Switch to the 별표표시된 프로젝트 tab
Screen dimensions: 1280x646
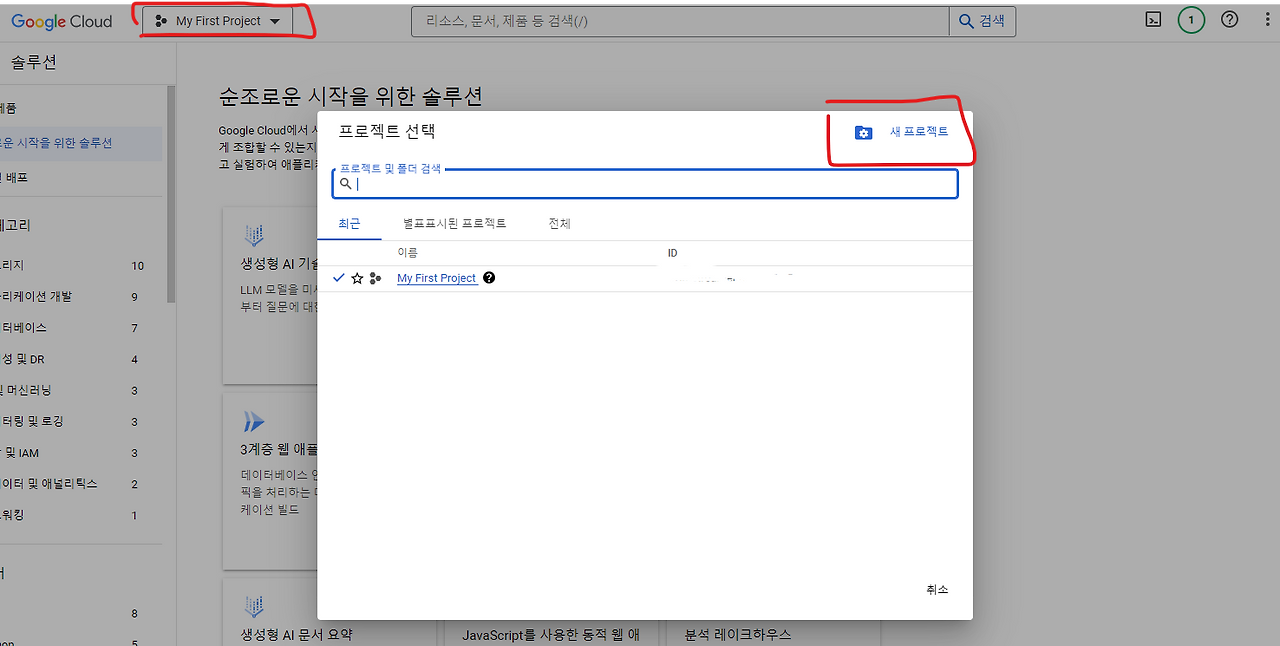(454, 224)
